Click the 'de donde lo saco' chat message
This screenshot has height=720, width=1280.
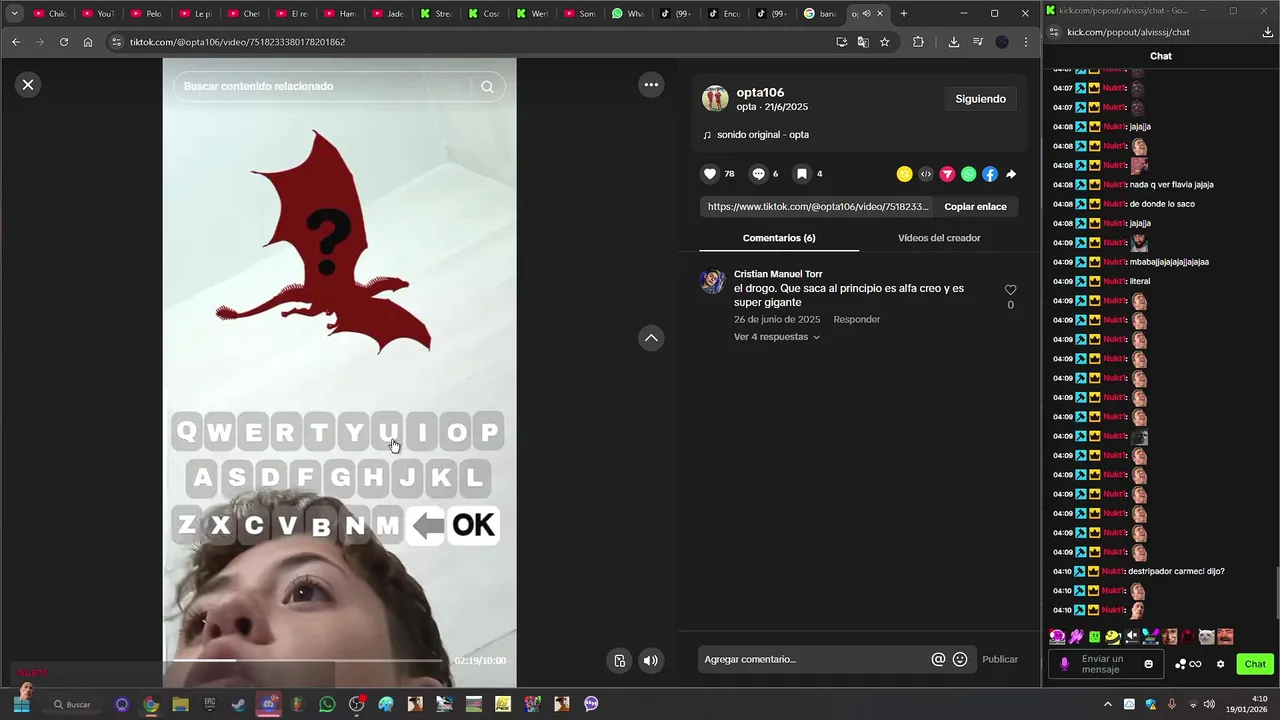(x=1162, y=204)
